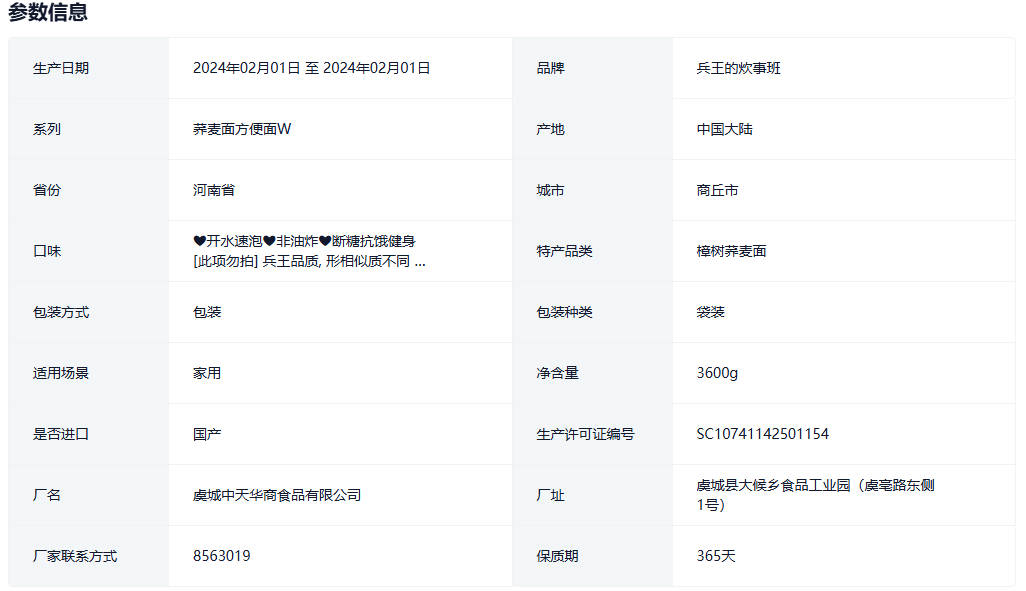Click the usage scenario value 家用
Viewport: 1026px width, 591px height.
[x=207, y=373]
